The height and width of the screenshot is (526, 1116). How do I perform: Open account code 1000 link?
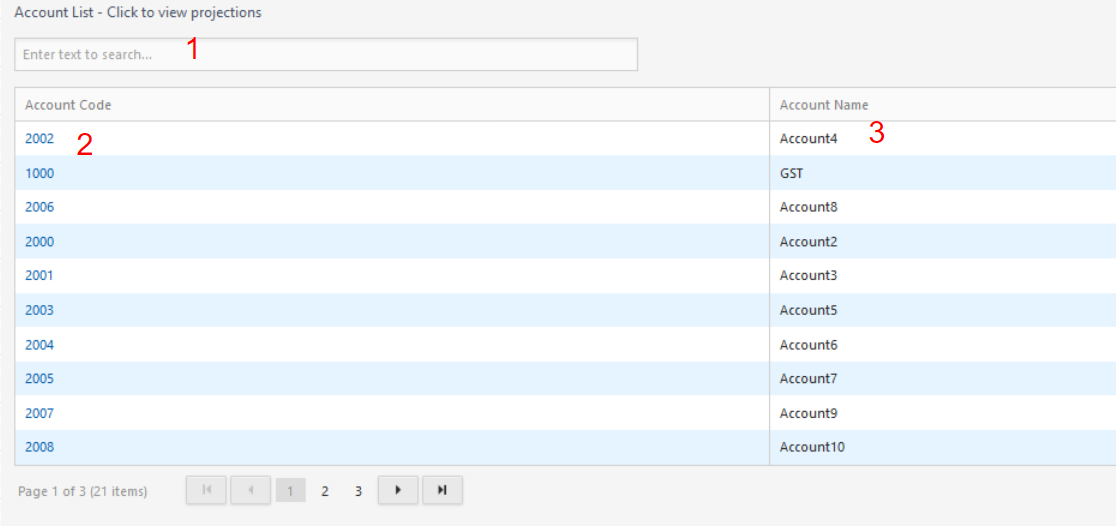39,173
